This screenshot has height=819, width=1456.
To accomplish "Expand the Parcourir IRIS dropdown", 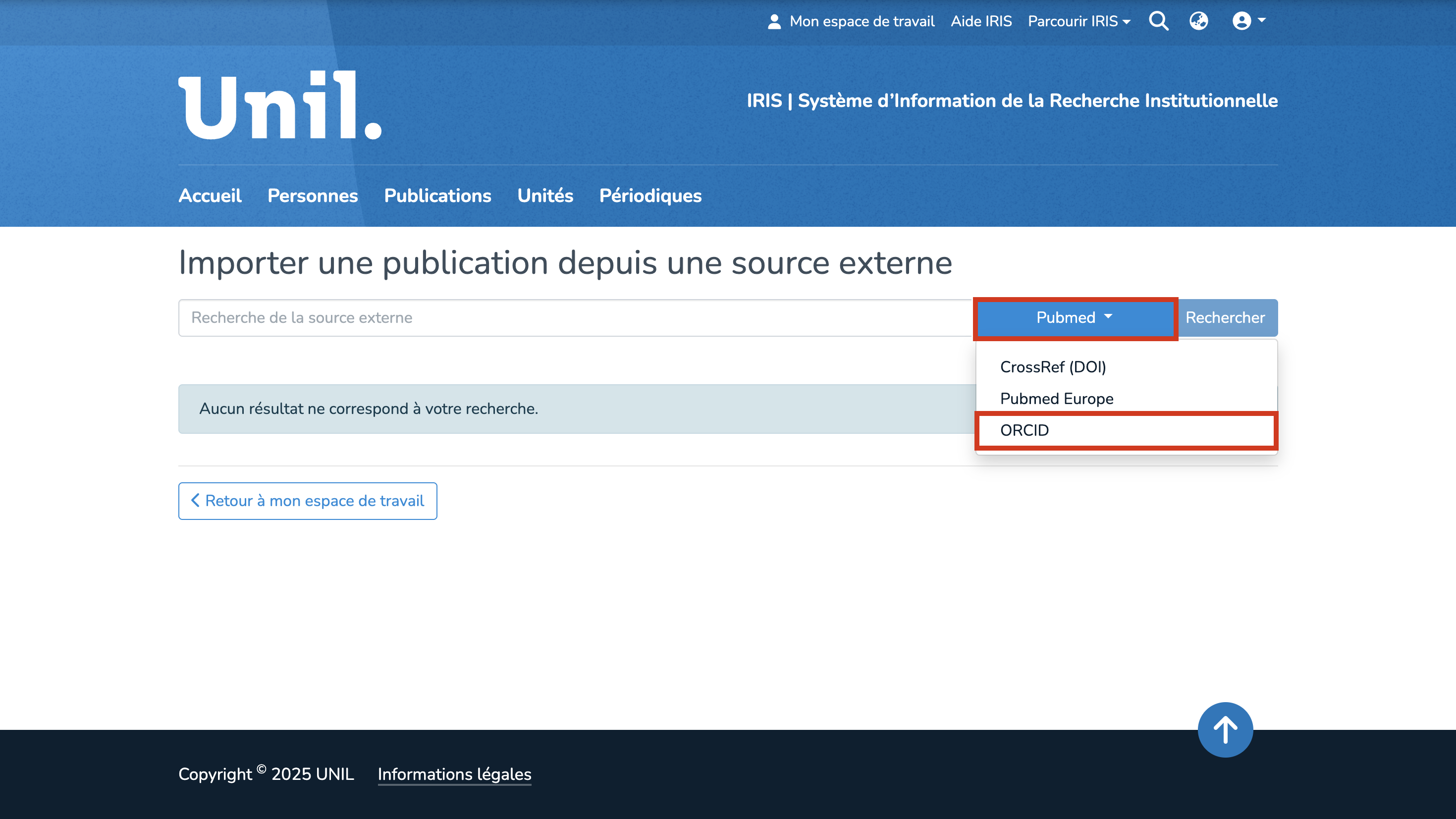I will pos(1079,21).
